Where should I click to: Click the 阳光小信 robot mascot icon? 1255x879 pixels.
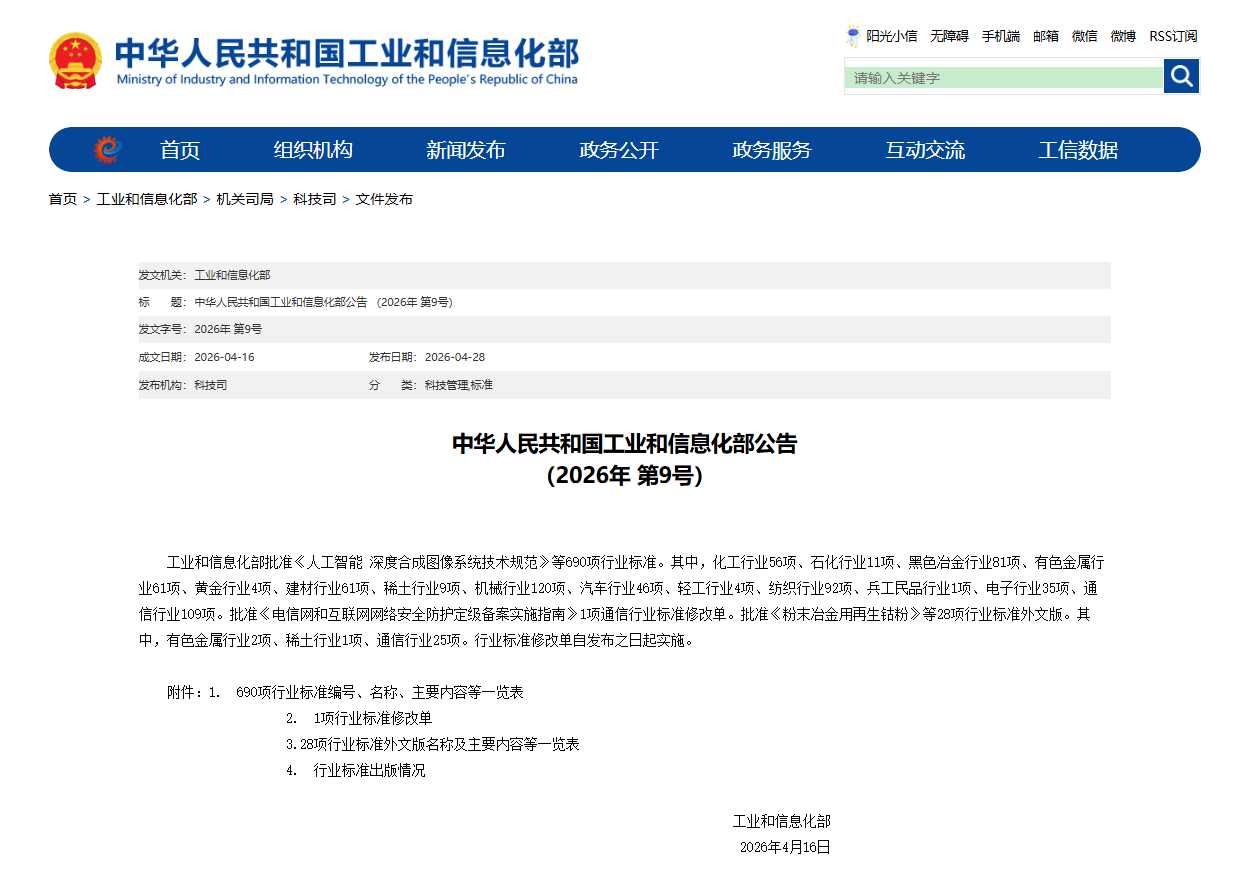[x=853, y=36]
